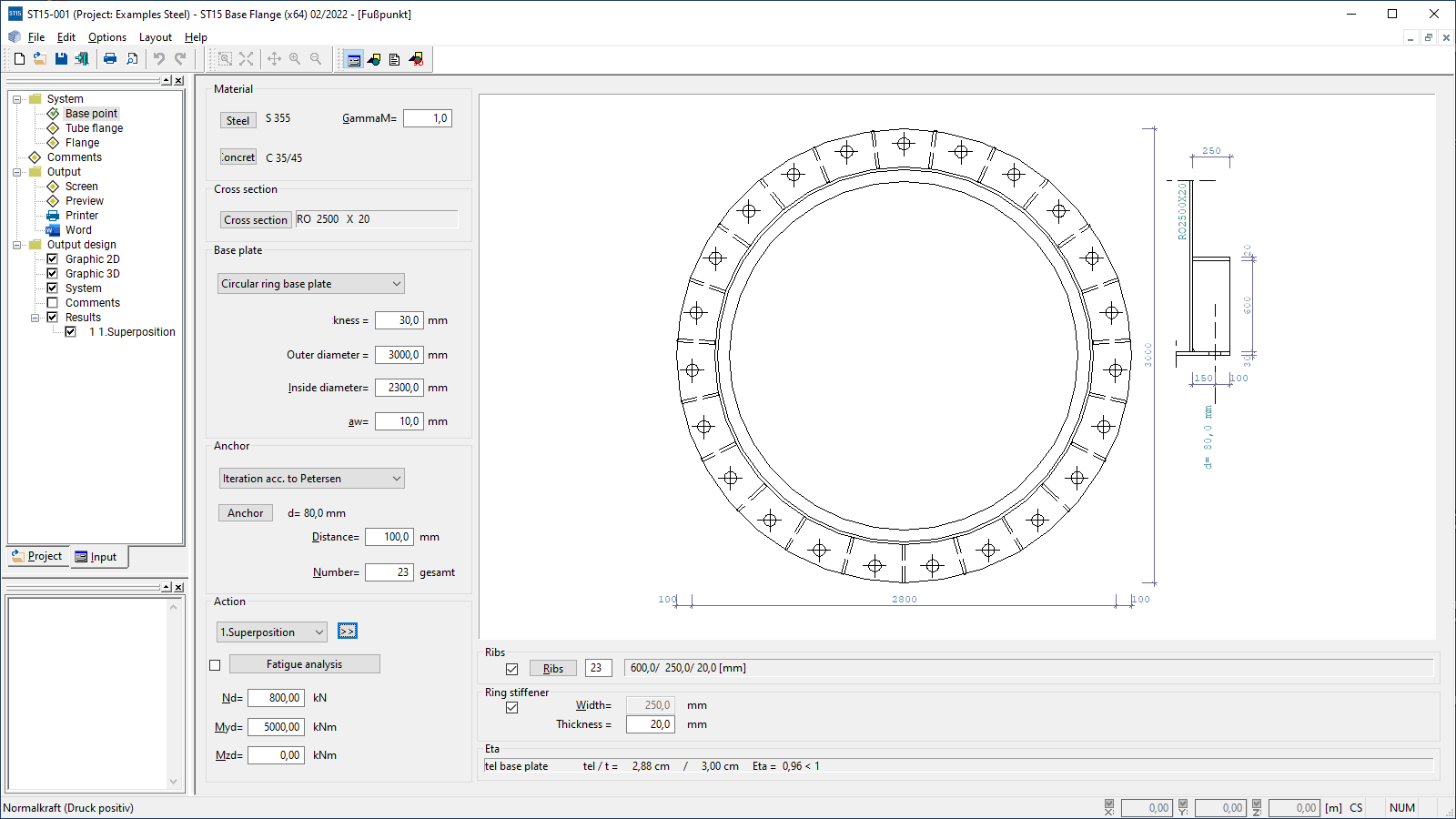1456x819 pixels.
Task: Print using the toolbar printer icon
Action: [110, 59]
